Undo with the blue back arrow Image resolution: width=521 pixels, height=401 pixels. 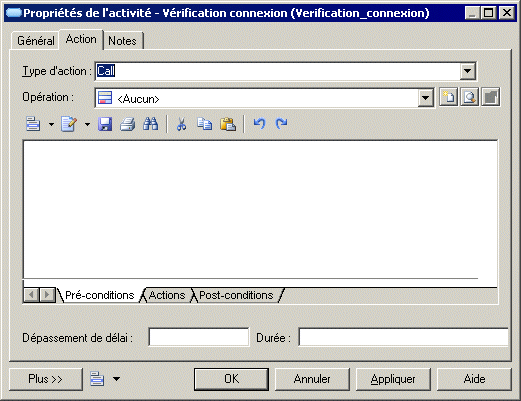tap(259, 123)
